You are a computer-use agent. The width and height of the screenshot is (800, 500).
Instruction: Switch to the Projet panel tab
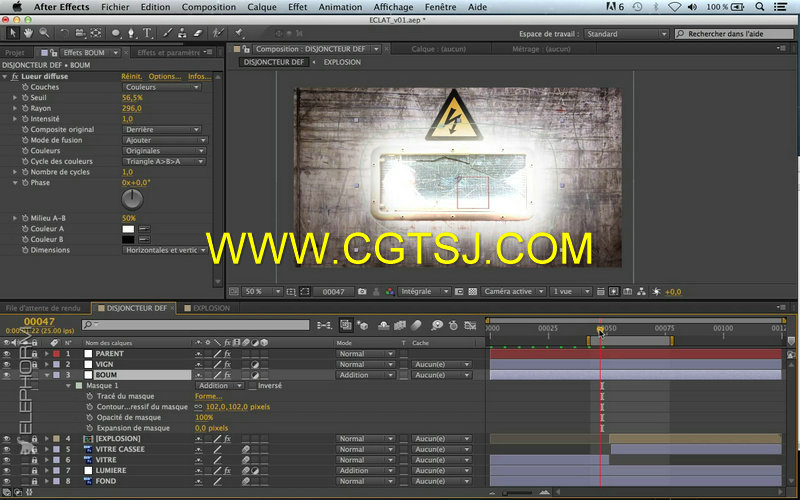coord(15,53)
